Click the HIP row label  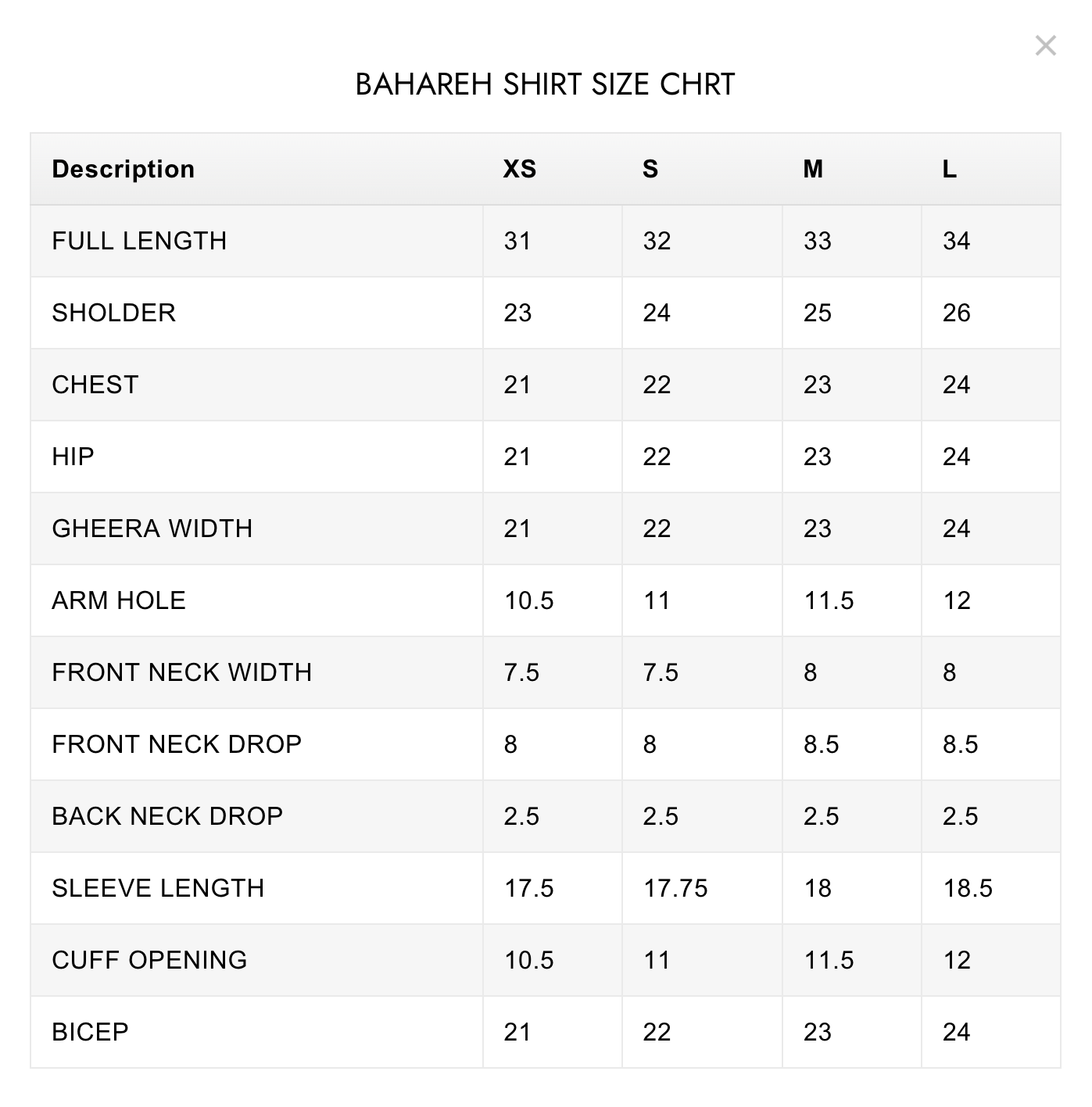pyautogui.click(x=73, y=457)
